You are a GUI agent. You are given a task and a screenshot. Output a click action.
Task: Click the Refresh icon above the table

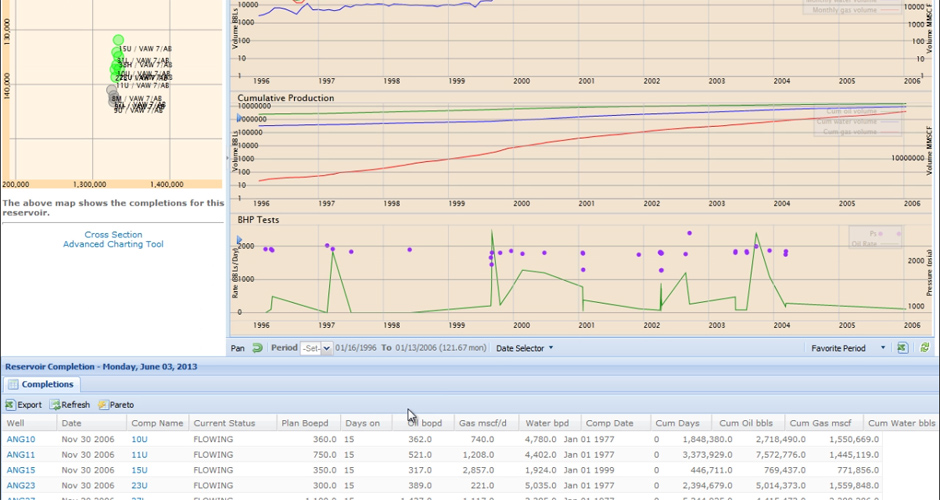tap(55, 405)
